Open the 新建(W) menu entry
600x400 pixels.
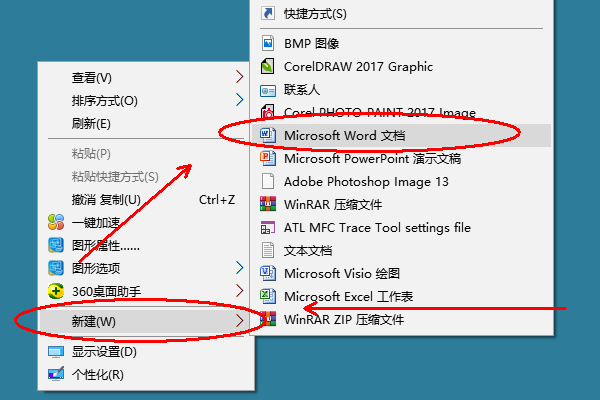[146, 321]
